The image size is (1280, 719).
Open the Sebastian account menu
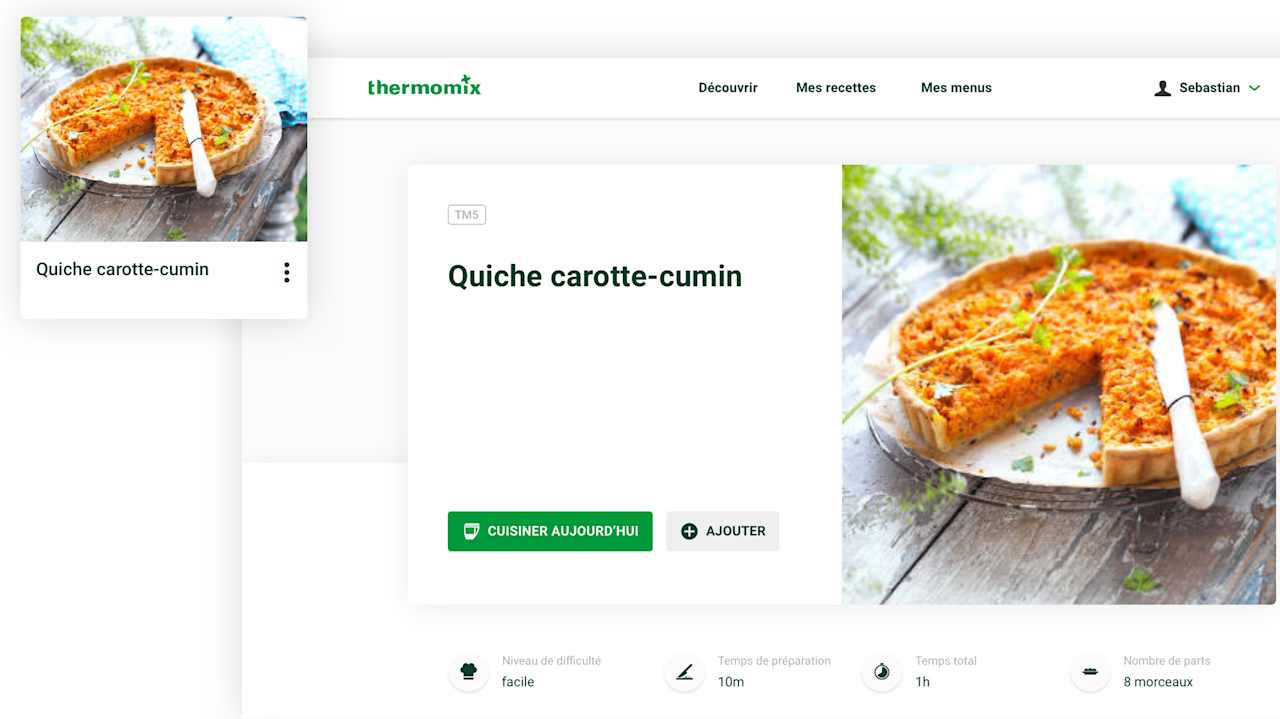[1207, 88]
